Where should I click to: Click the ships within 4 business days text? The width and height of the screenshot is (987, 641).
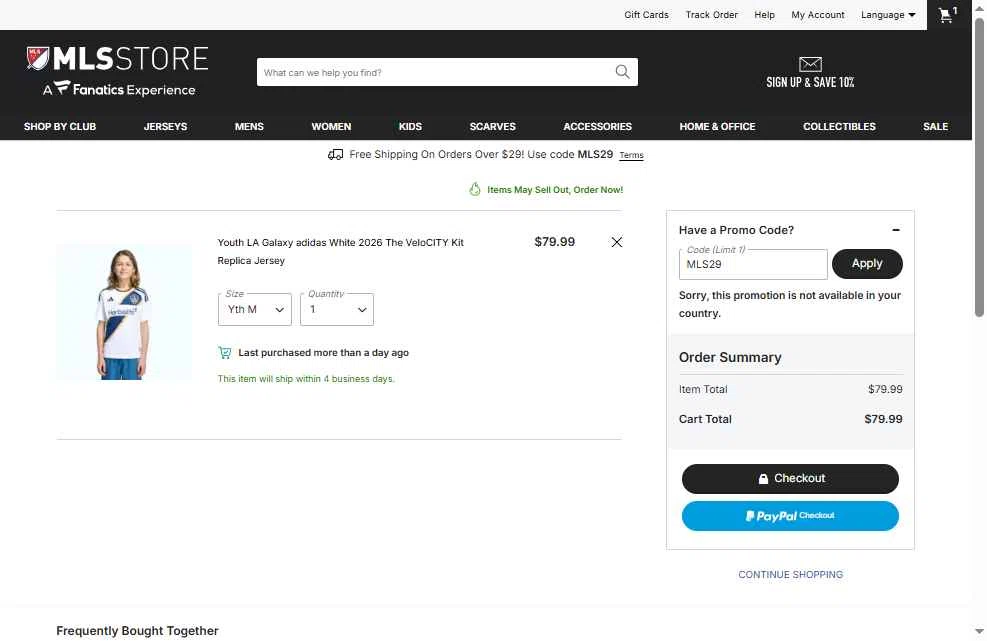point(306,379)
